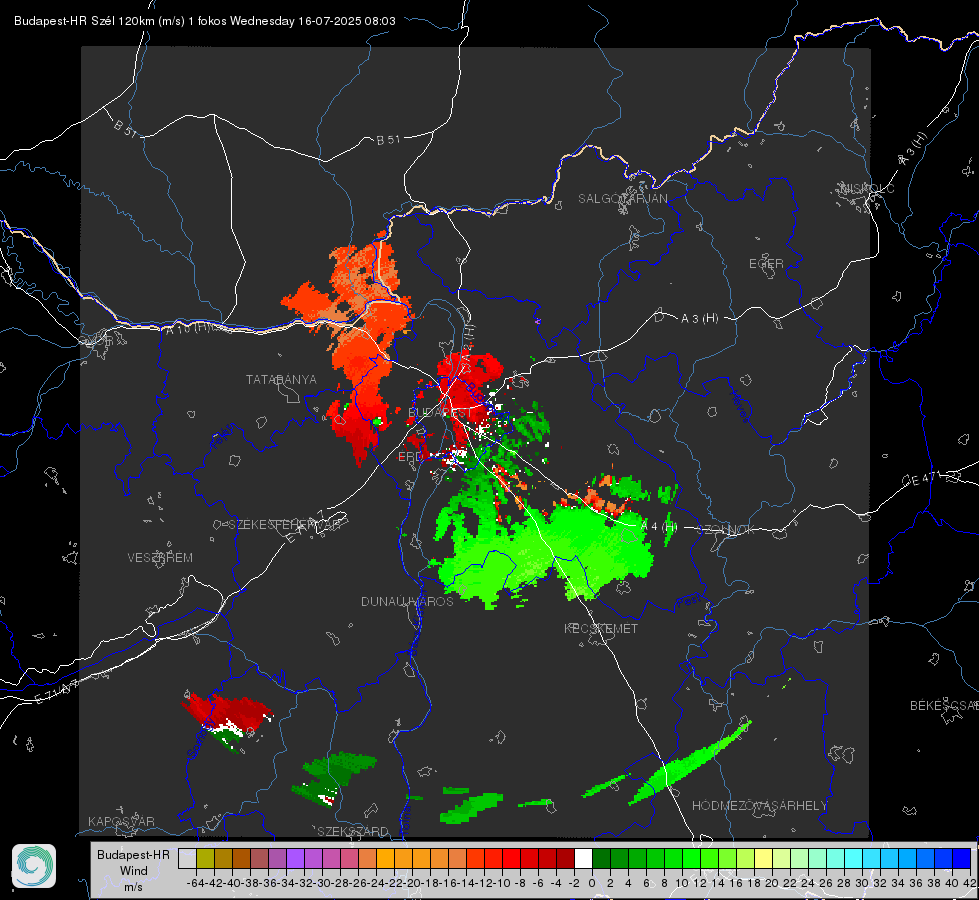
Task: Click the red echo patch northwest of Kaposvár
Action: [228, 711]
